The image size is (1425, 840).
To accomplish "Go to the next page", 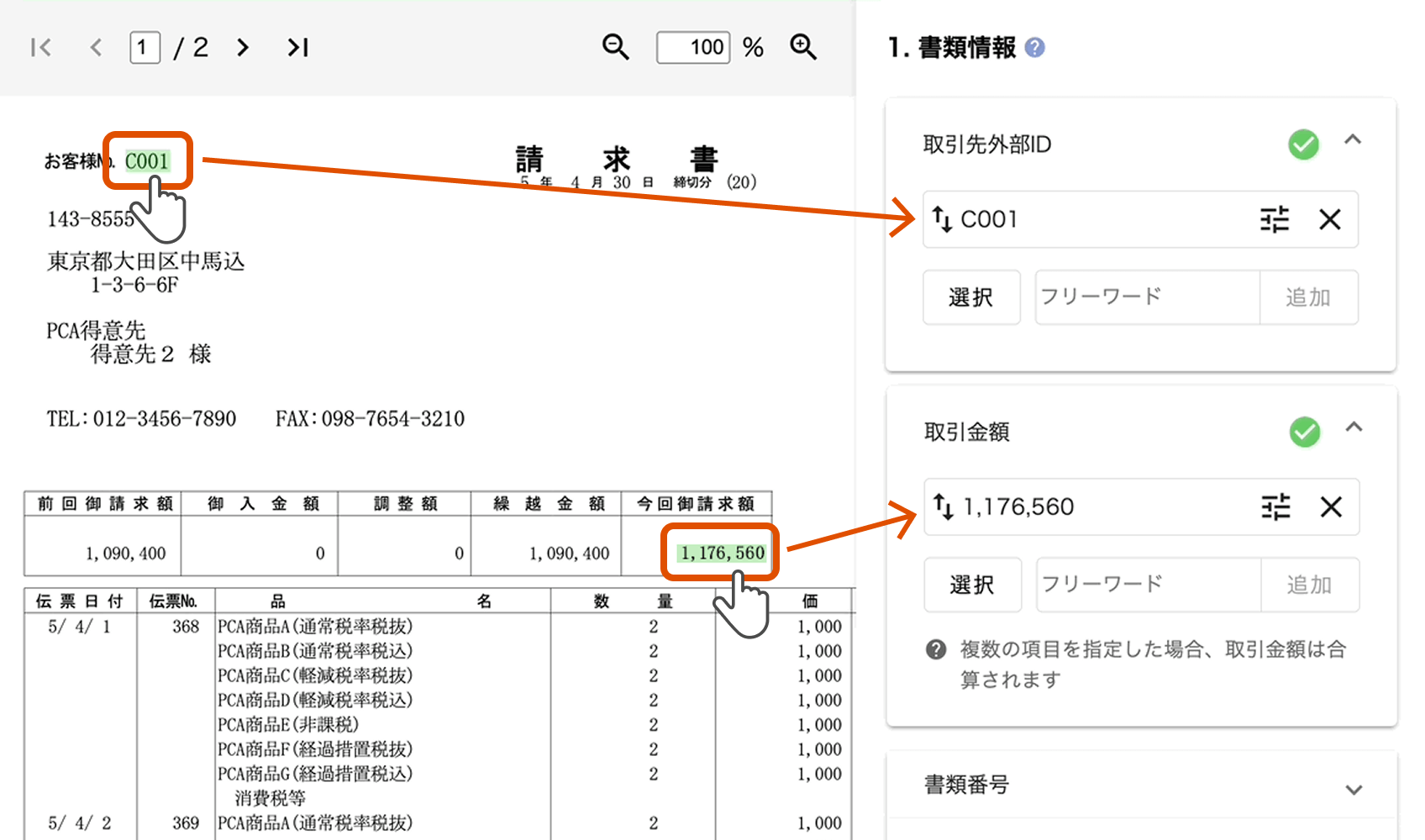I will [x=243, y=48].
